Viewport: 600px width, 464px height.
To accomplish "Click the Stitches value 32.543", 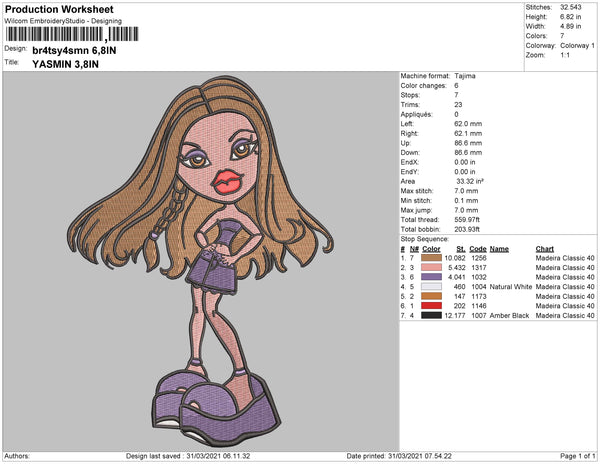I will (x=571, y=7).
